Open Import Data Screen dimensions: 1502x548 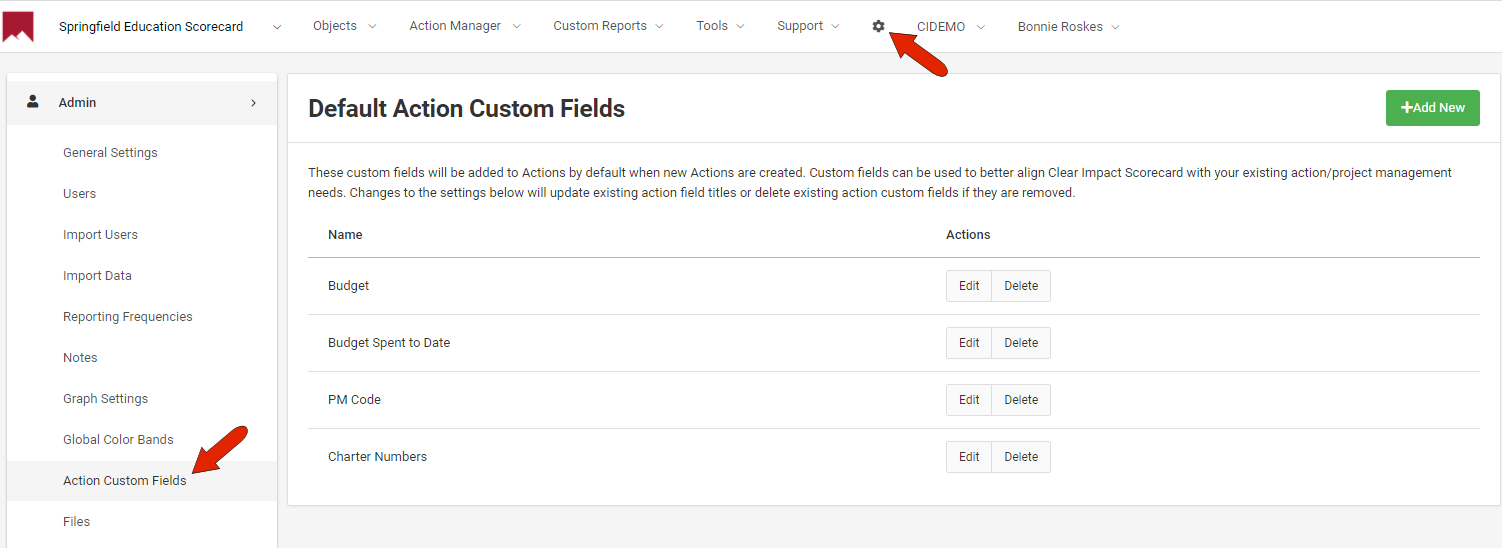pyautogui.click(x=97, y=276)
